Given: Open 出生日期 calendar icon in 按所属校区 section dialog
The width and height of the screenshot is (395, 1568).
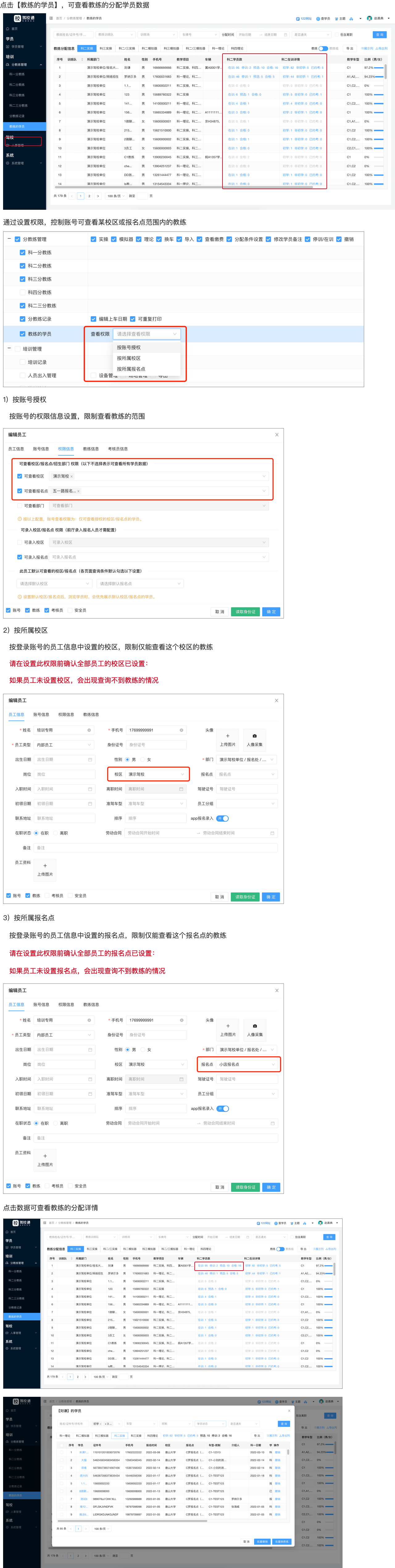Looking at the screenshot, I should point(90,760).
